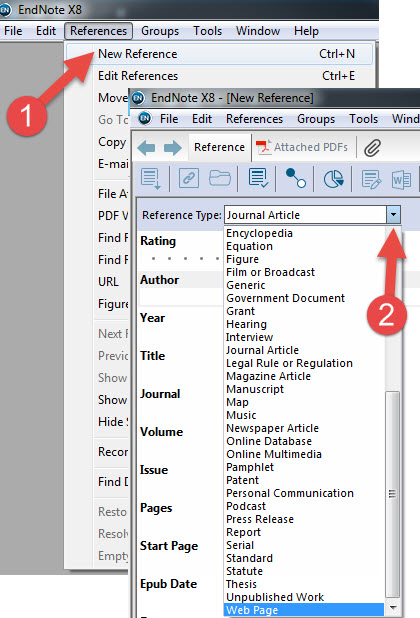Screen dimensions: 420x618
Task: Select Encyclopedia reference type
Action: [259, 233]
